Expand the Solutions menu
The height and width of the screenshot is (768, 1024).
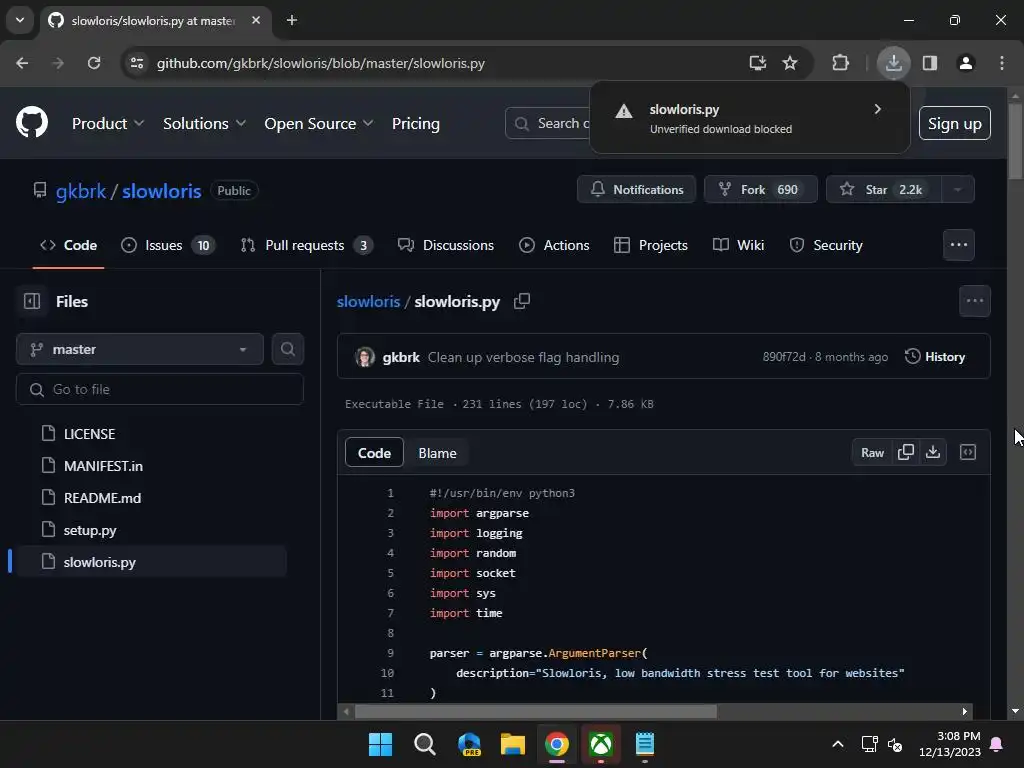(x=204, y=123)
